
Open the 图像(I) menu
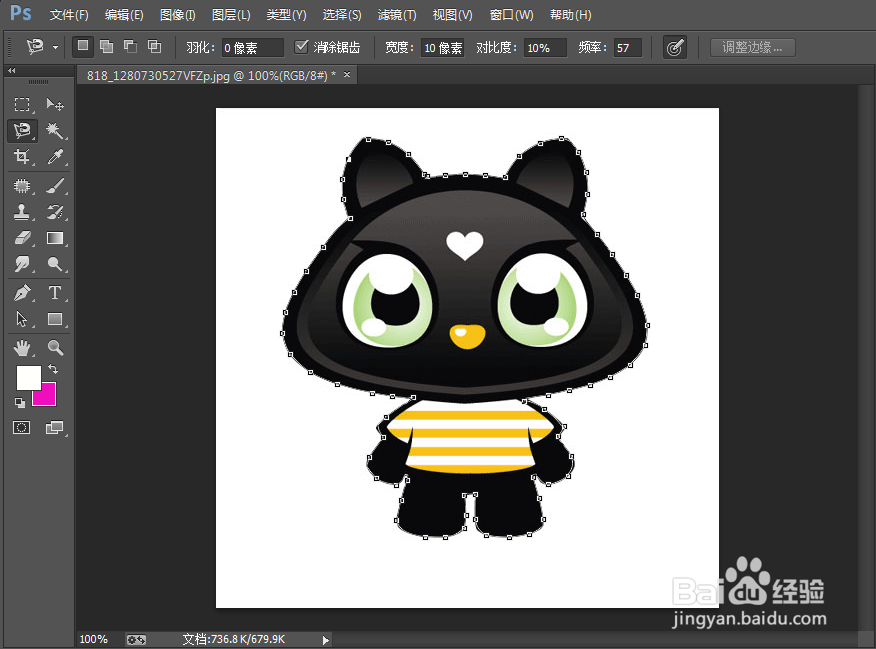[178, 15]
